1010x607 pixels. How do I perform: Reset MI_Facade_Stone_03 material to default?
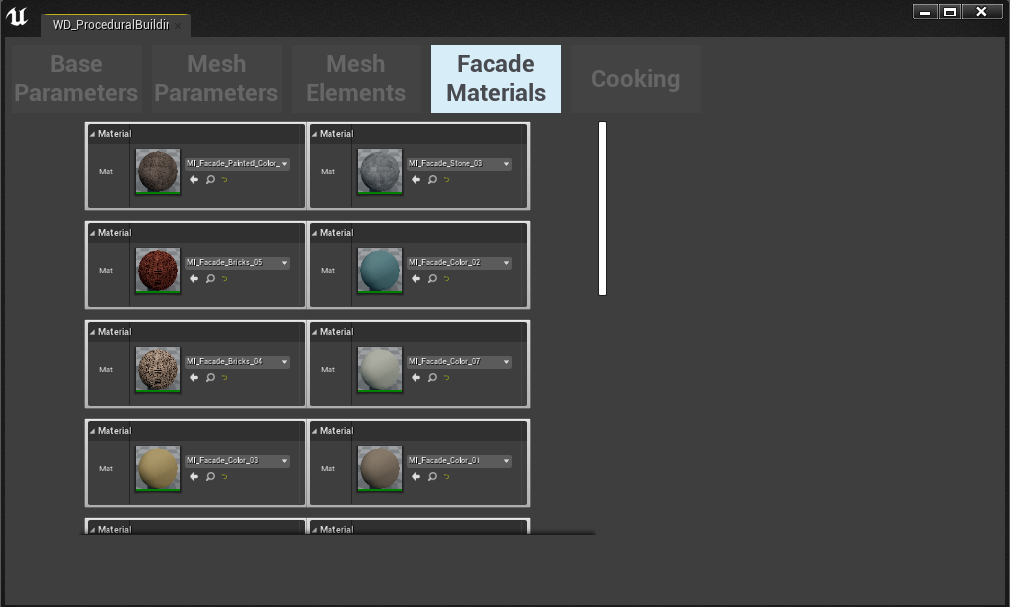(446, 180)
